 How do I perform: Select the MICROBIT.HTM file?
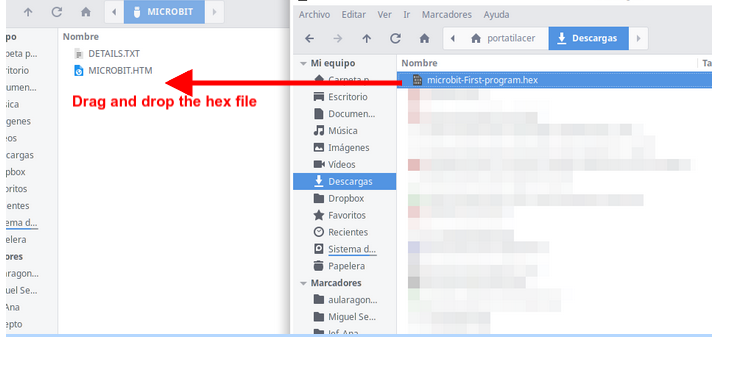(120, 71)
